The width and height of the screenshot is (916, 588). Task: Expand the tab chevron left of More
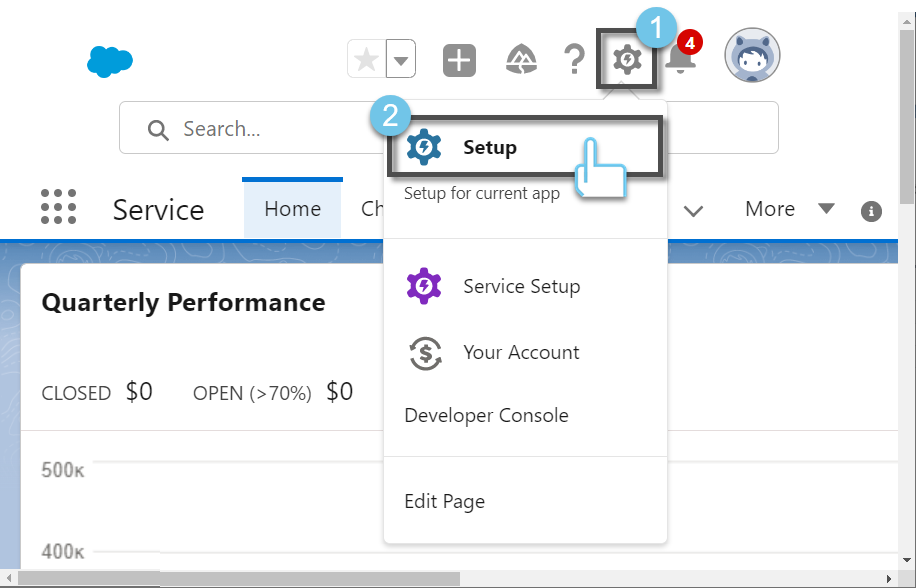693,211
